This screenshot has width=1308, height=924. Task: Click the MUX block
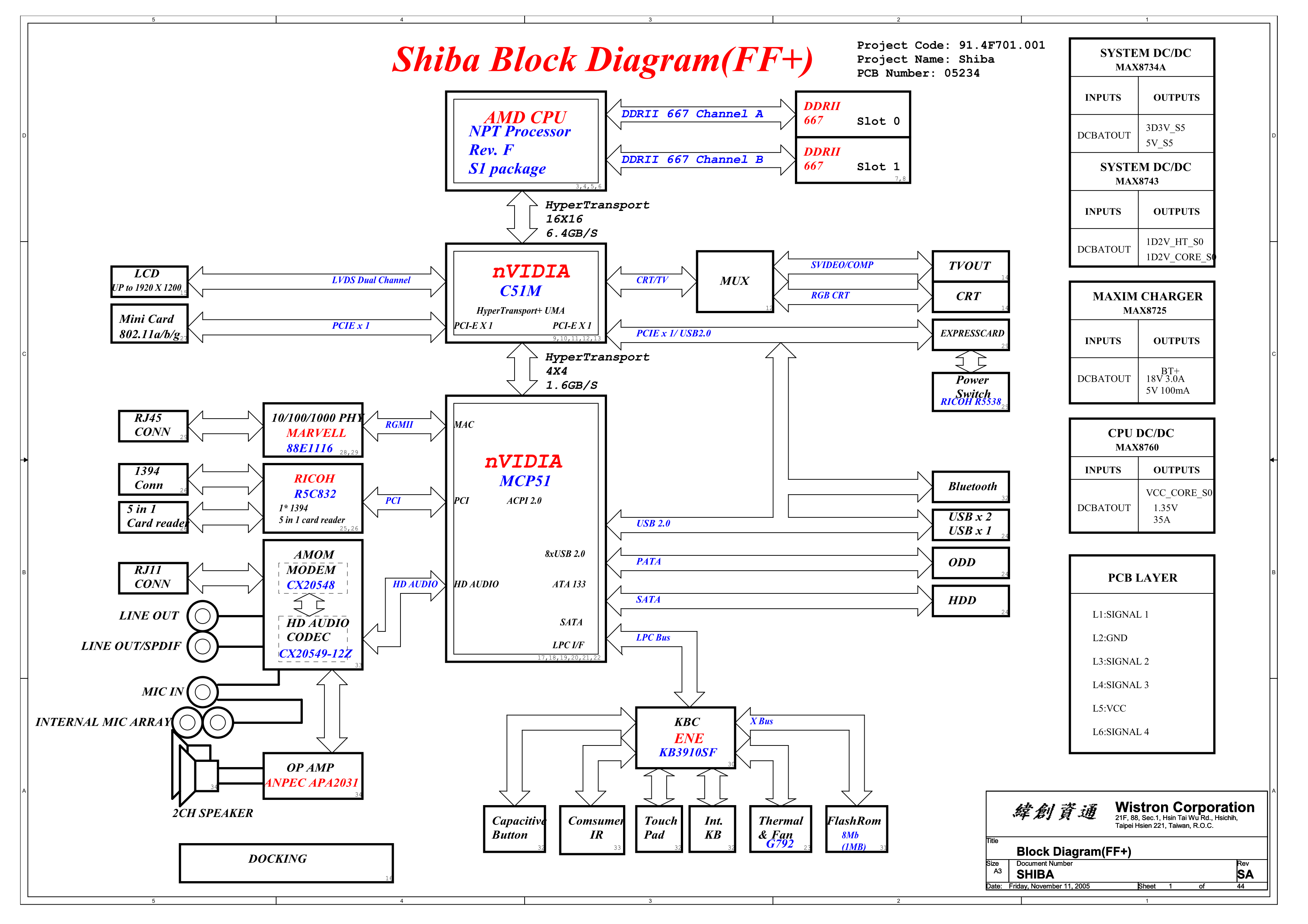[x=734, y=281]
